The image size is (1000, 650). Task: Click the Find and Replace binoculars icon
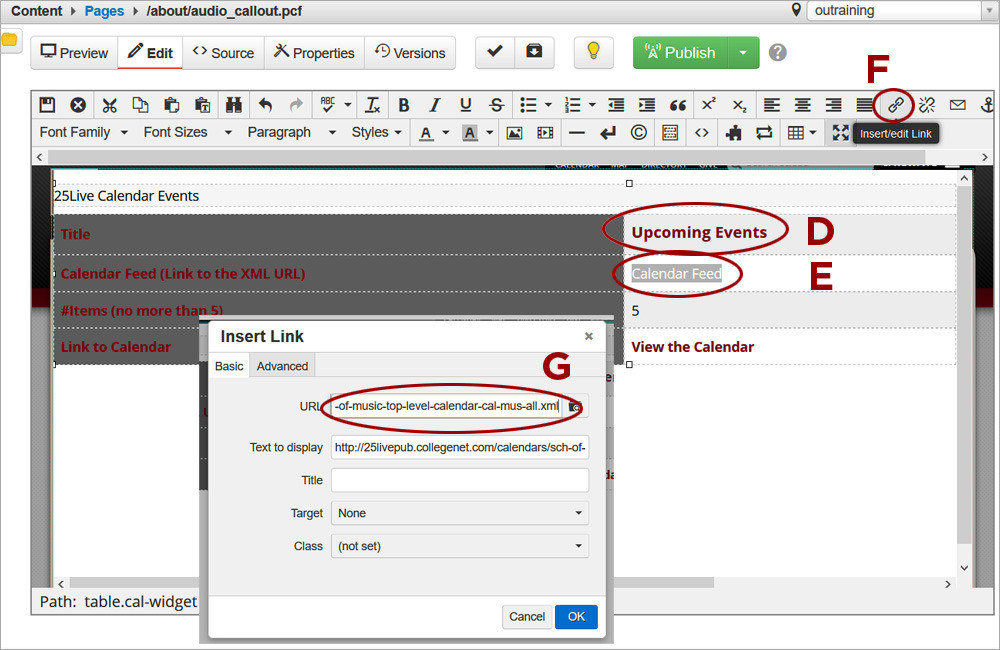[x=233, y=105]
